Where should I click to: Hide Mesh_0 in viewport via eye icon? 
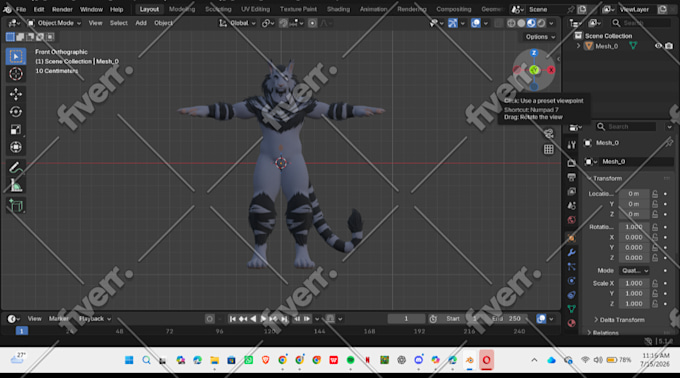[658, 46]
